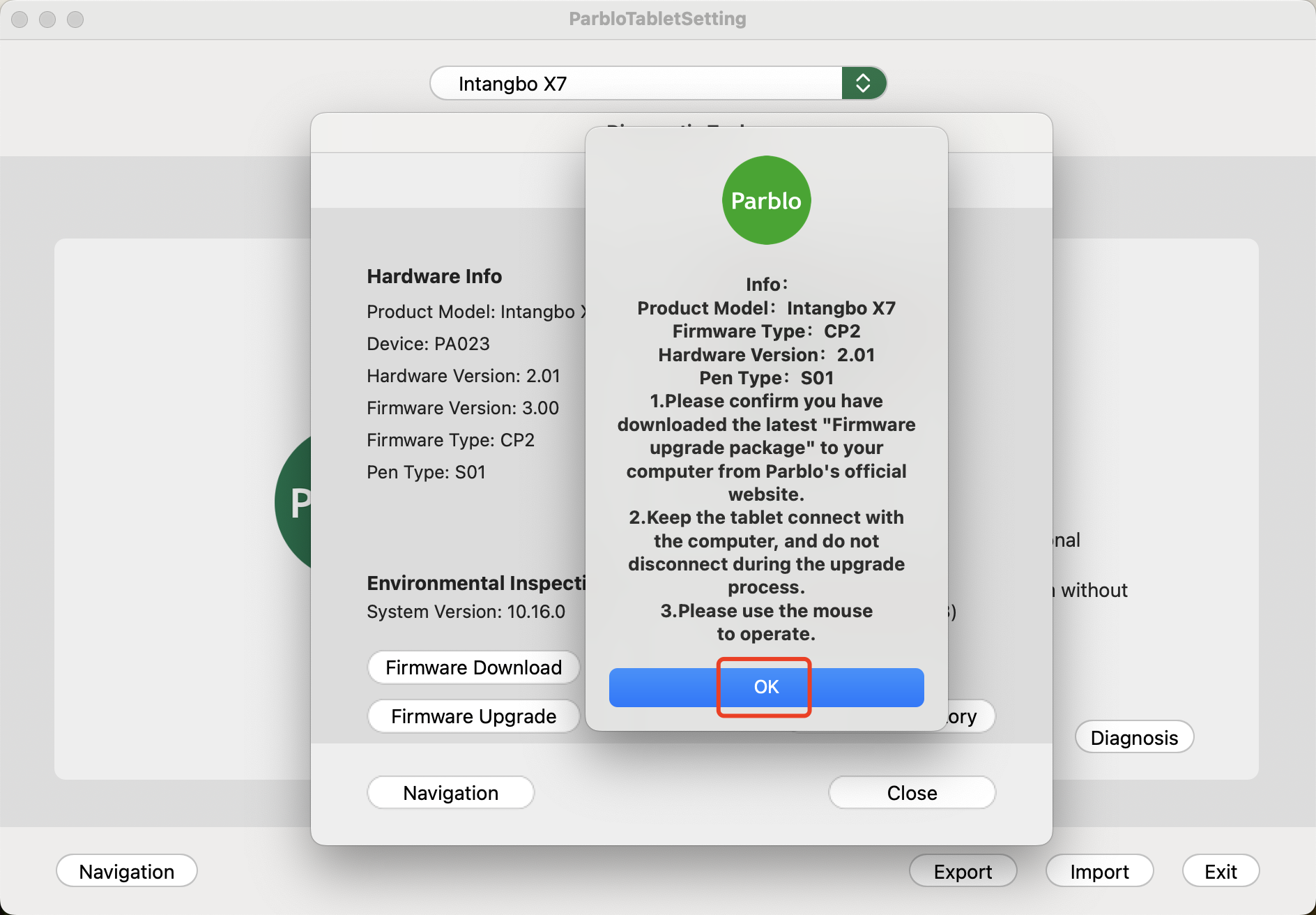This screenshot has width=1316, height=915.
Task: Click the green zoom window button
Action: click(x=75, y=20)
